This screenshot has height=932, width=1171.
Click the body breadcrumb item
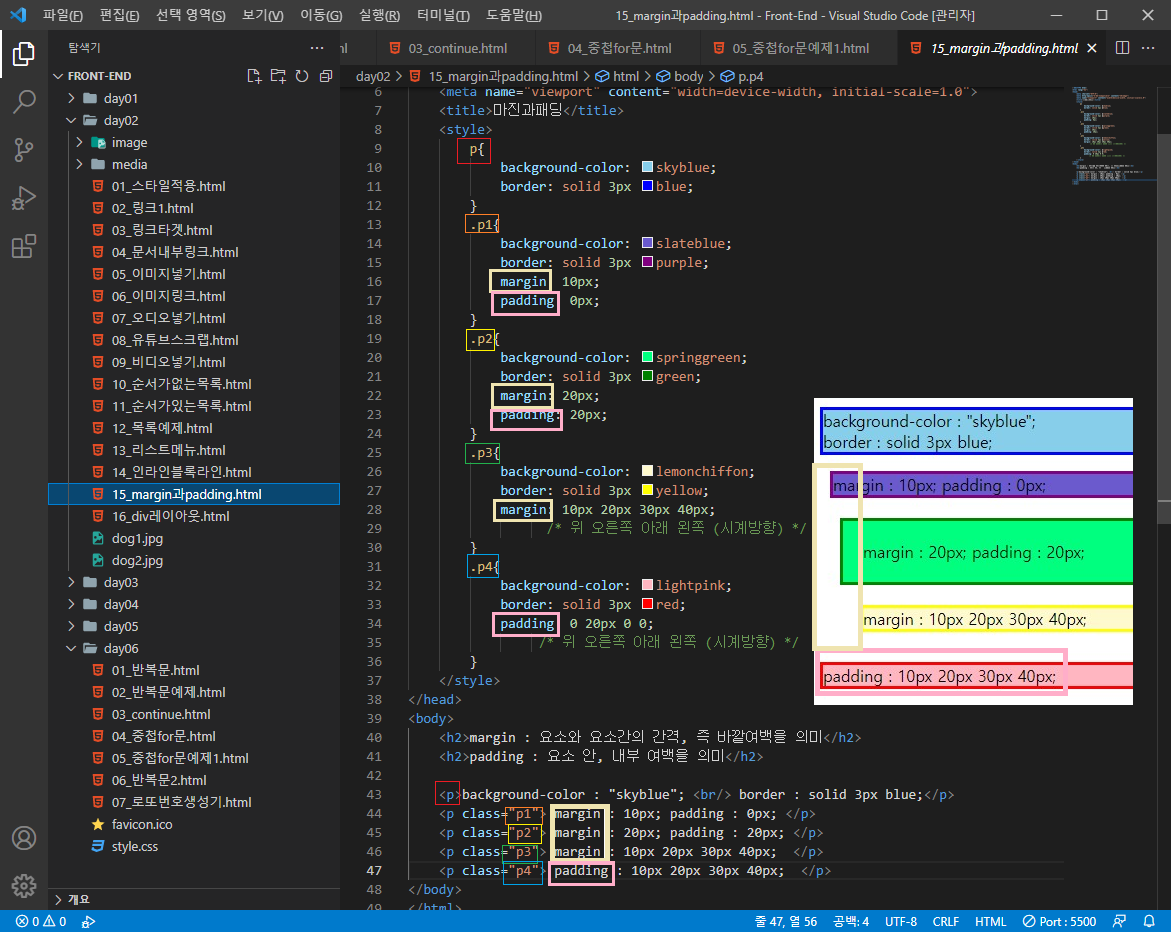coord(680,76)
